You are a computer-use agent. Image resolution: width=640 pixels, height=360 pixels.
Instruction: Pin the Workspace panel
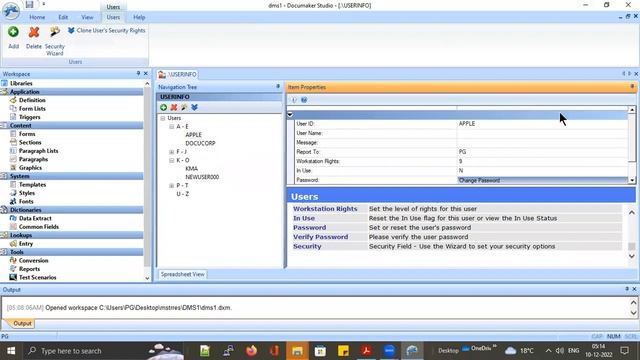pos(138,73)
